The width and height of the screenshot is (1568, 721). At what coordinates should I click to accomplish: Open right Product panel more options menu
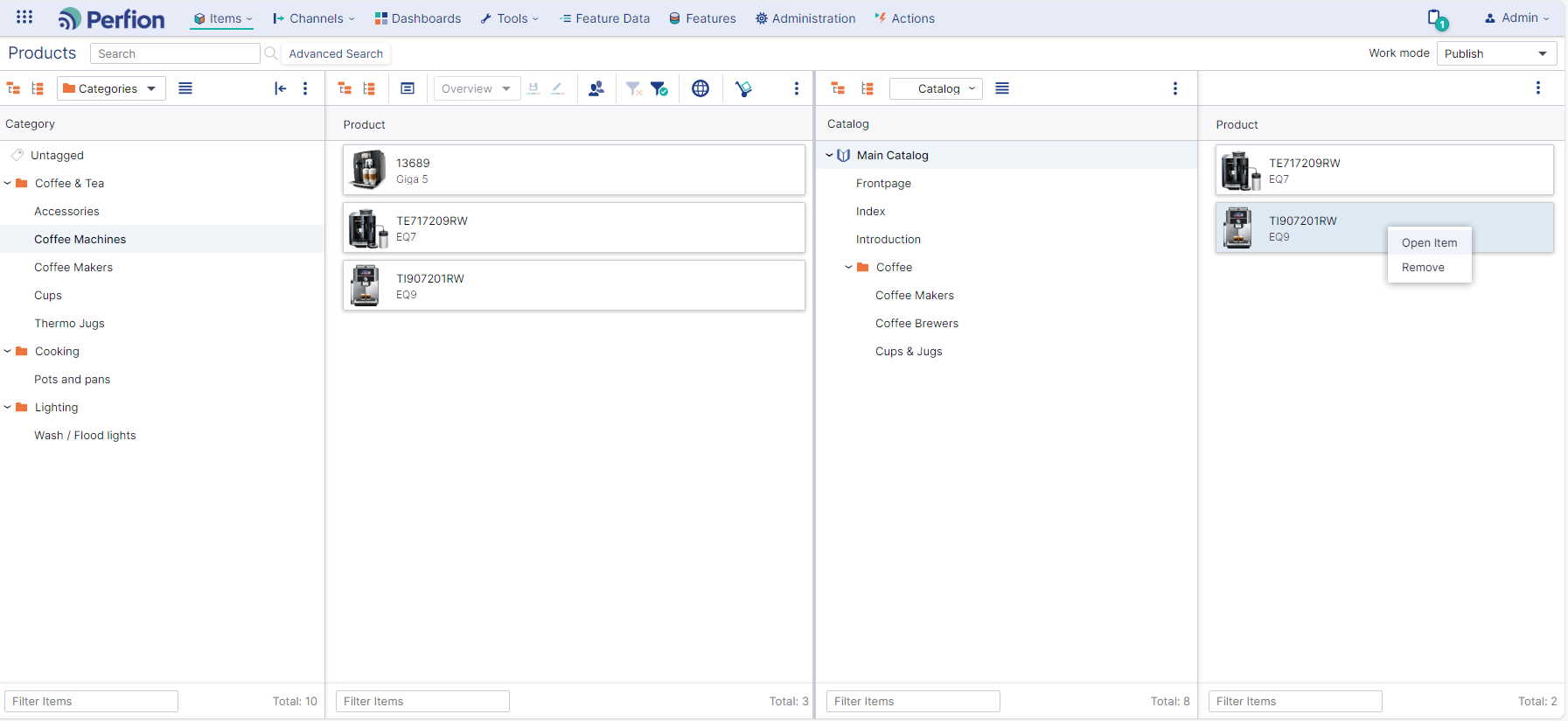pyautogui.click(x=1538, y=87)
